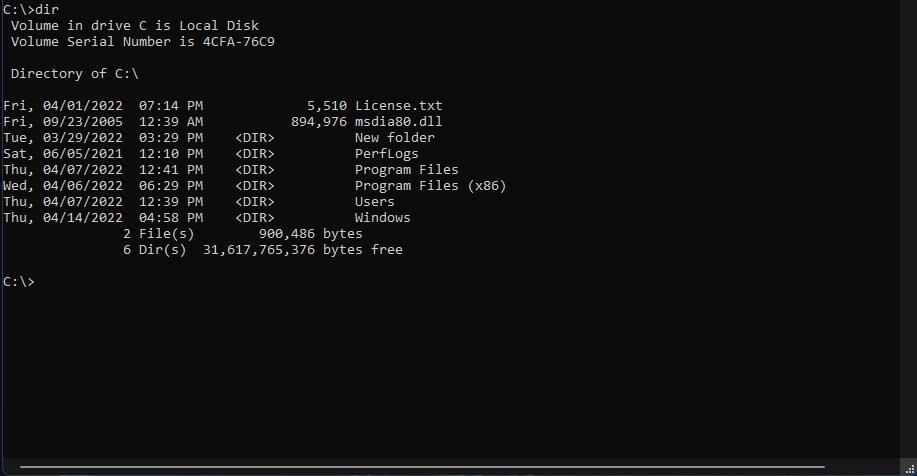Click the "Directory of C:\" line
This screenshot has width=917, height=476.
pyautogui.click(x=74, y=74)
